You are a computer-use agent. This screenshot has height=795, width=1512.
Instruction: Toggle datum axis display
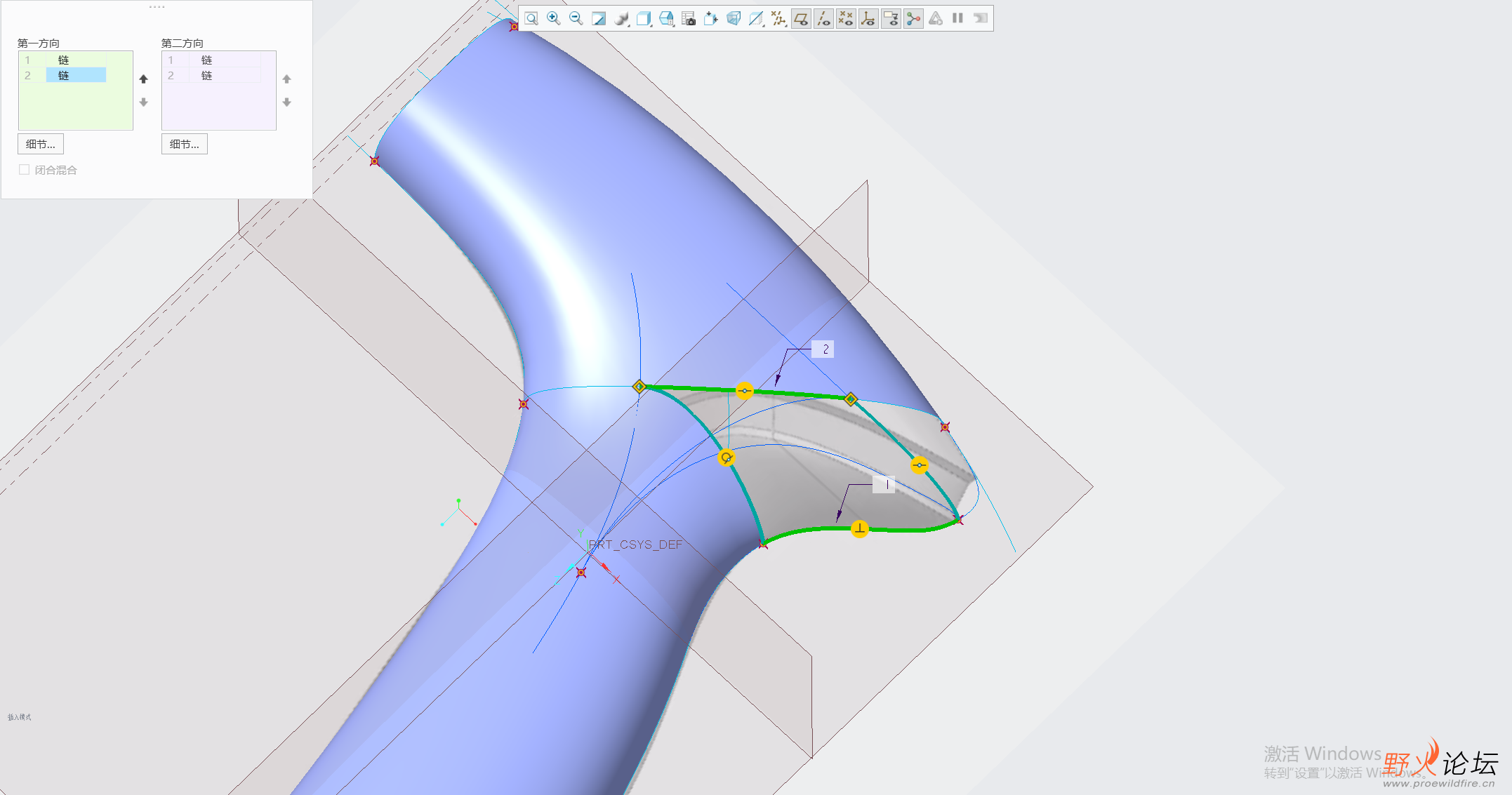[x=823, y=19]
